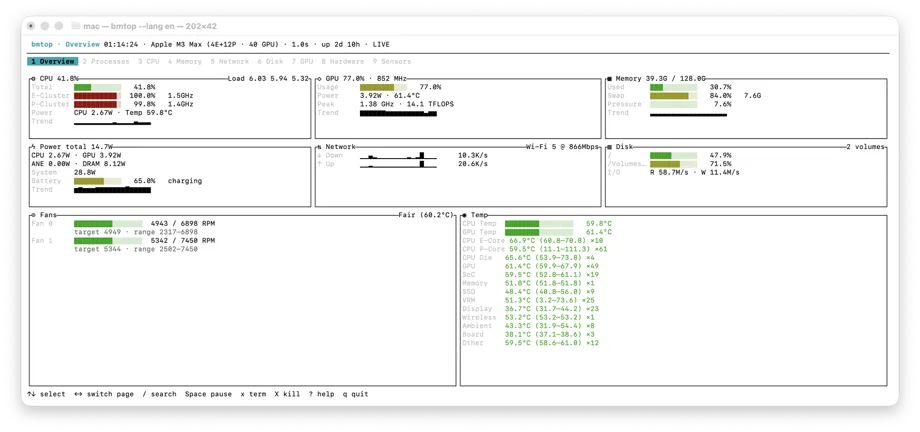The height and width of the screenshot is (432, 920).
Task: Open the 3 CPU tab
Action: pyautogui.click(x=149, y=62)
